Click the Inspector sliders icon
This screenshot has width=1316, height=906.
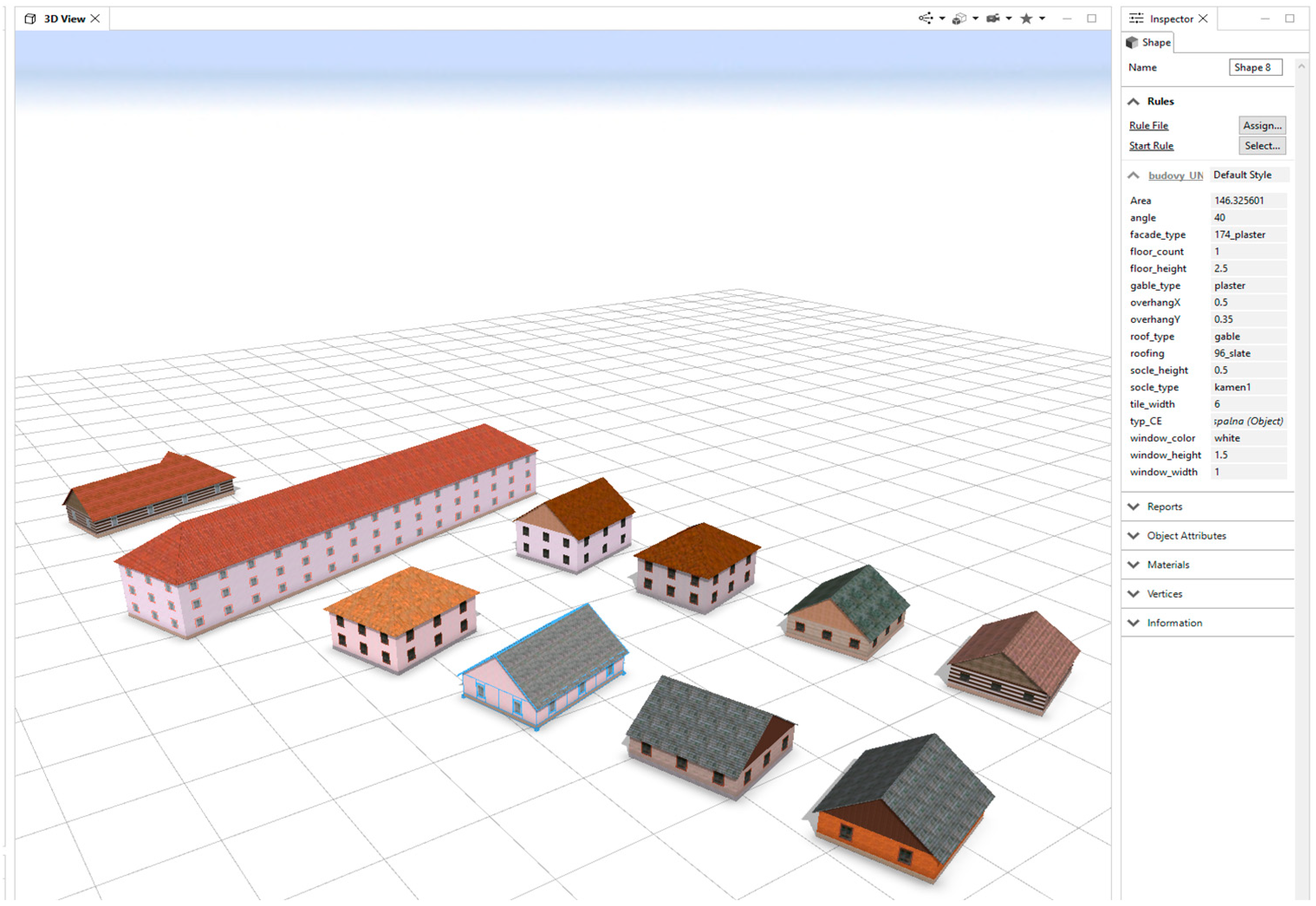[1136, 19]
